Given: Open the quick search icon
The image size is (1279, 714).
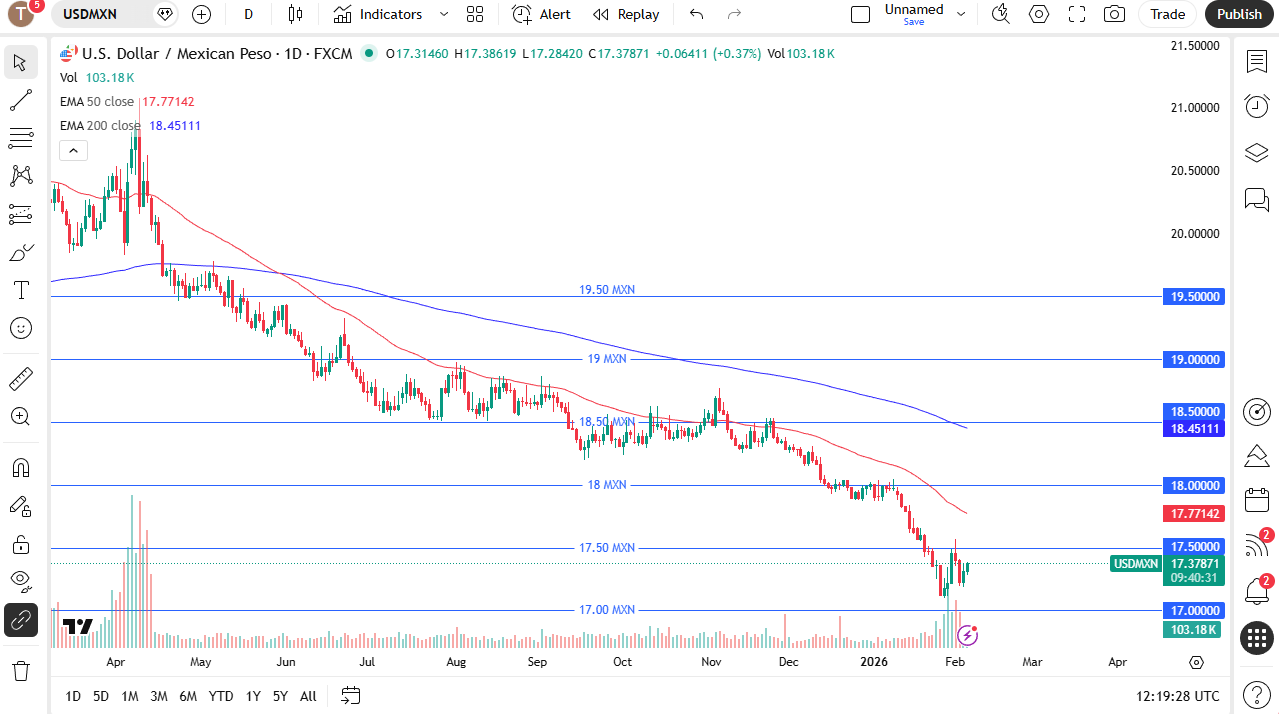Looking at the screenshot, I should click(x=1000, y=14).
